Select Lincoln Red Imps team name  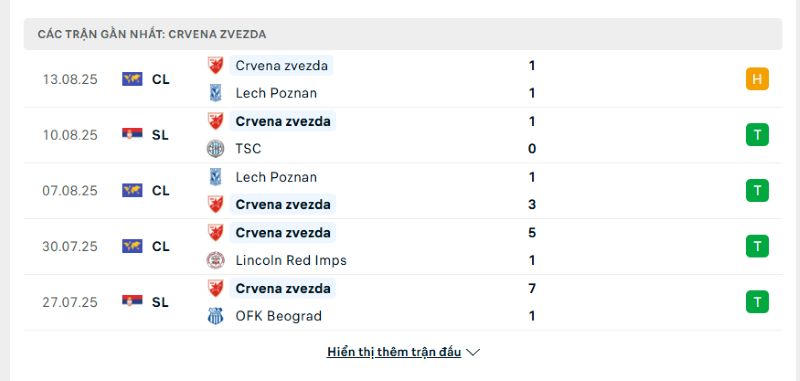[x=291, y=260]
